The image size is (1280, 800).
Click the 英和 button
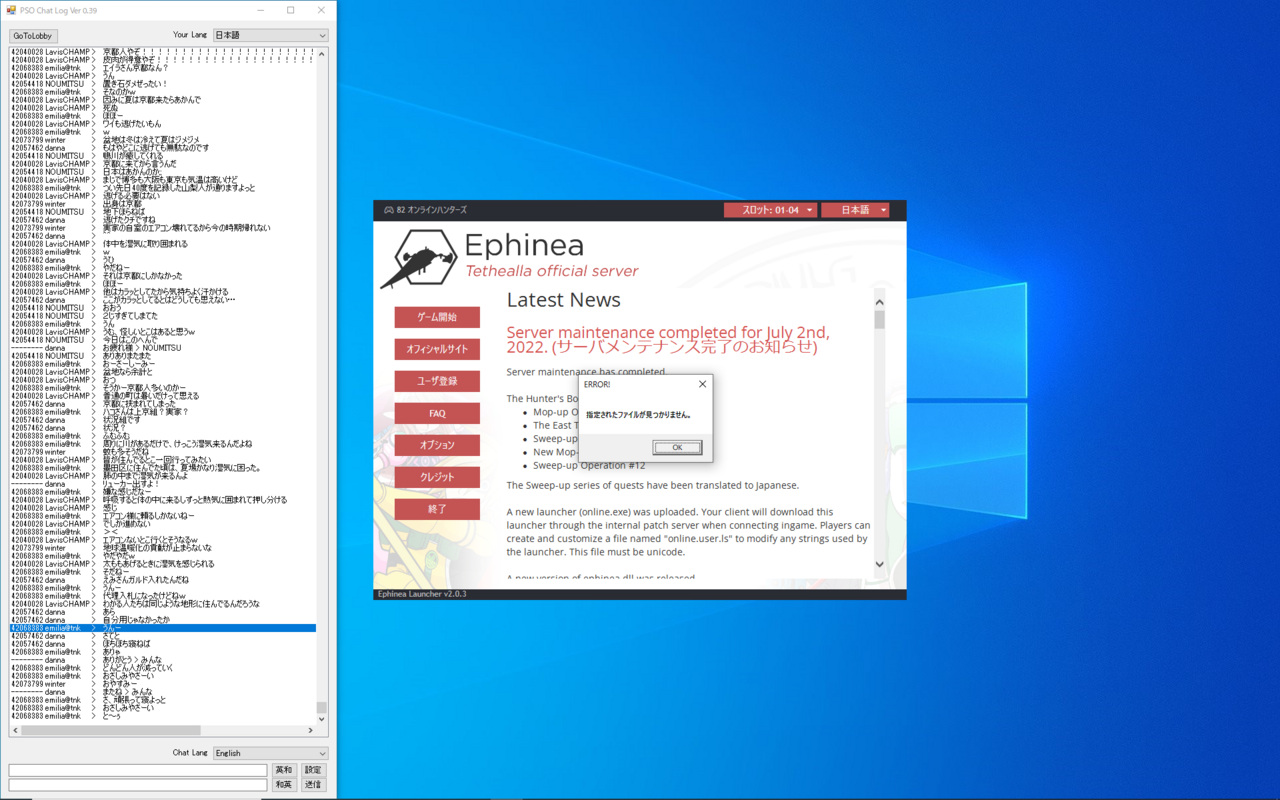point(284,770)
